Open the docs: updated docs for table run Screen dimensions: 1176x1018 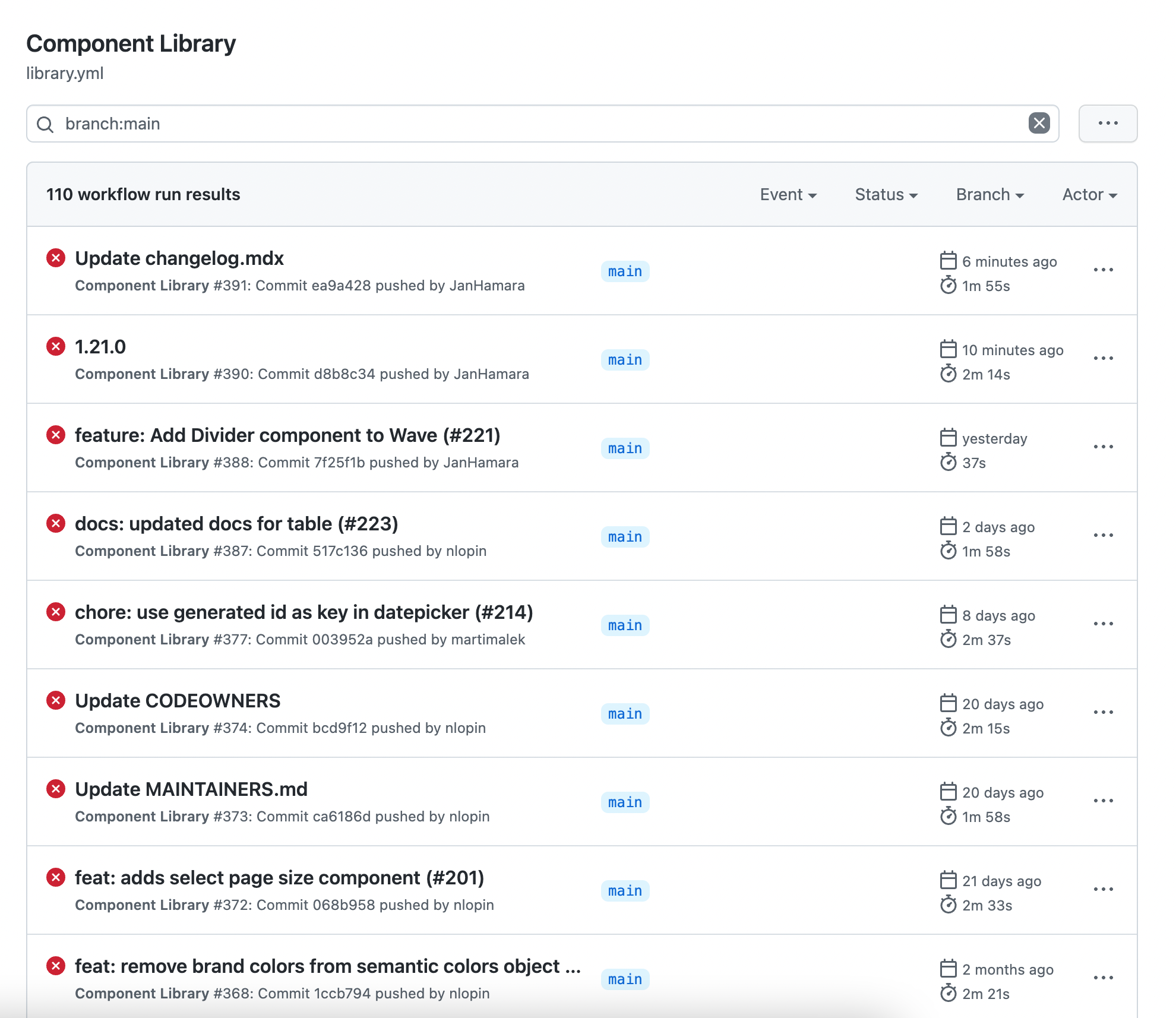(236, 524)
